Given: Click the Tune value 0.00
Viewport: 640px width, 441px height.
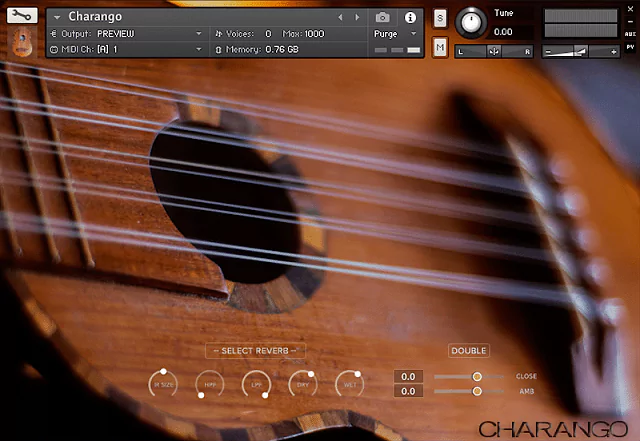Looking at the screenshot, I should (503, 32).
